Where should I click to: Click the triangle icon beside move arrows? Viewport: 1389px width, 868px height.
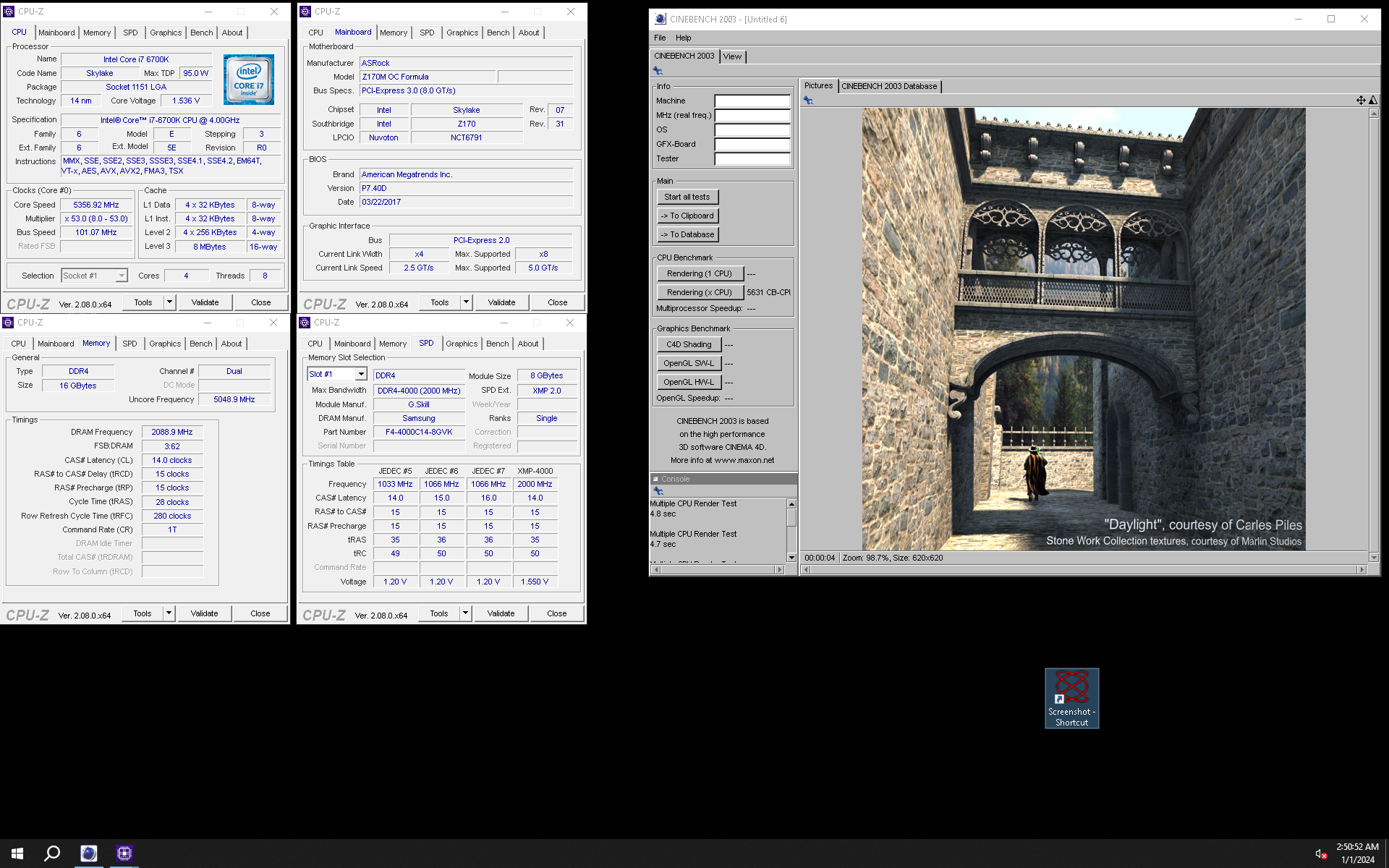coord(1373,101)
